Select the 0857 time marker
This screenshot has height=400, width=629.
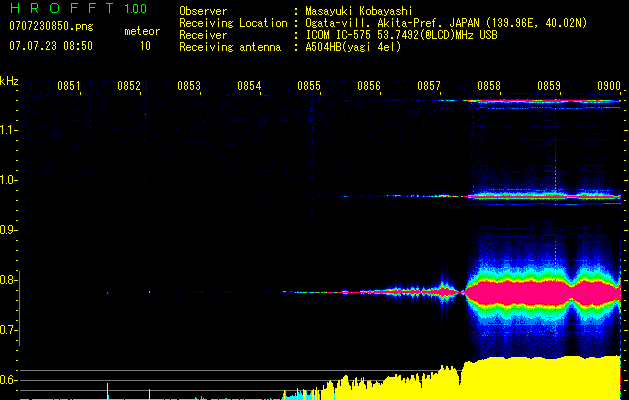coord(429,87)
